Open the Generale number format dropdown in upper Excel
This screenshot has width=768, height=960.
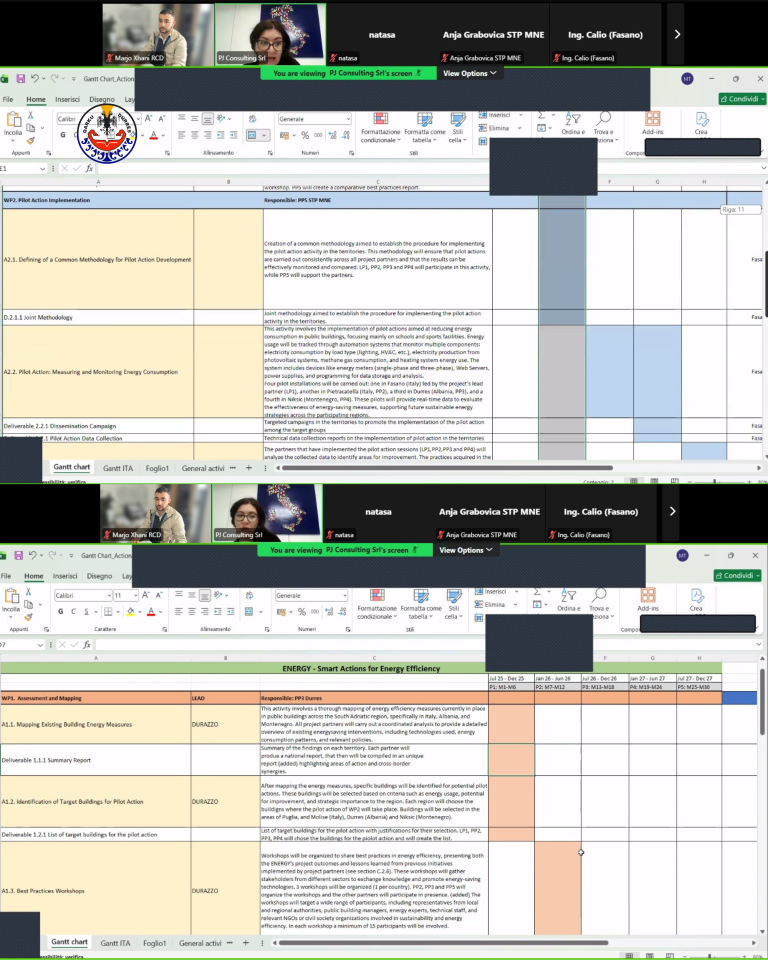348,119
